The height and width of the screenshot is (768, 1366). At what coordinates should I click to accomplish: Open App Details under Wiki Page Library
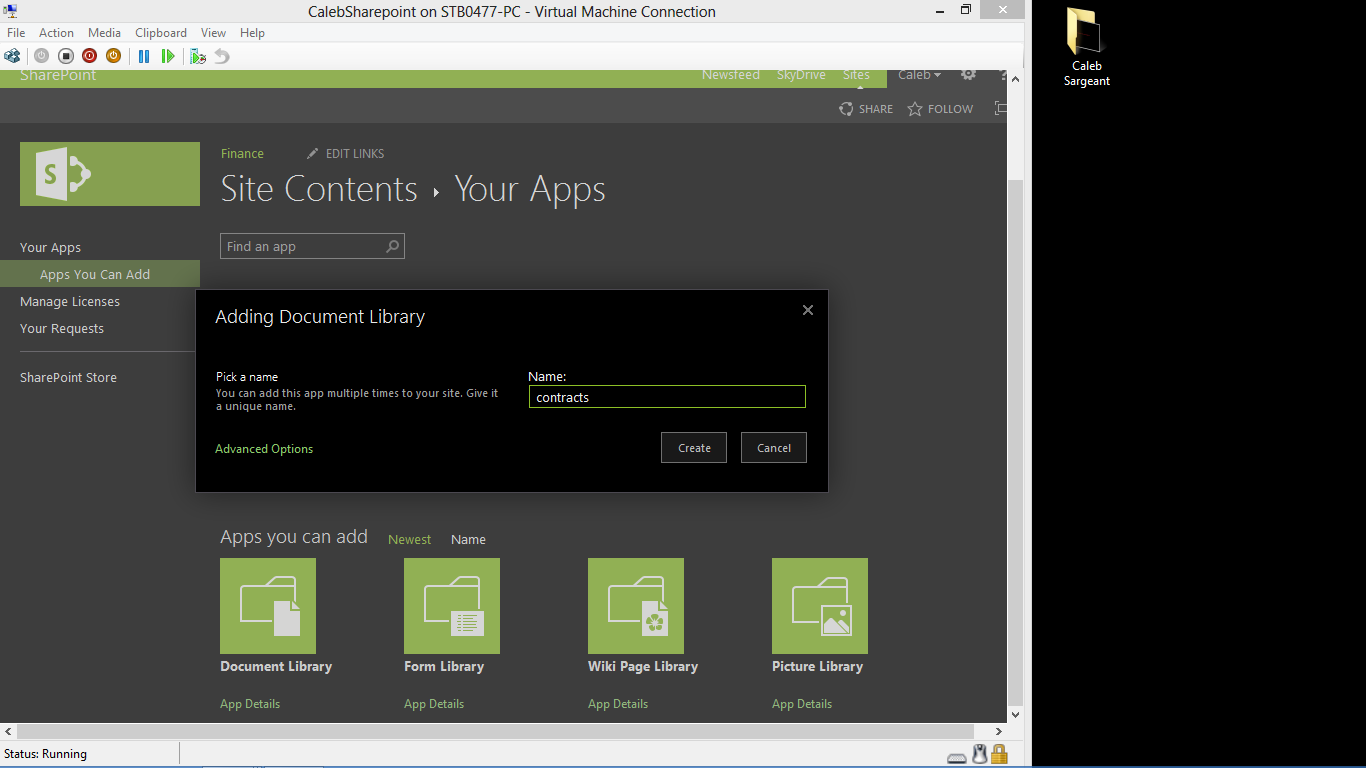618,704
